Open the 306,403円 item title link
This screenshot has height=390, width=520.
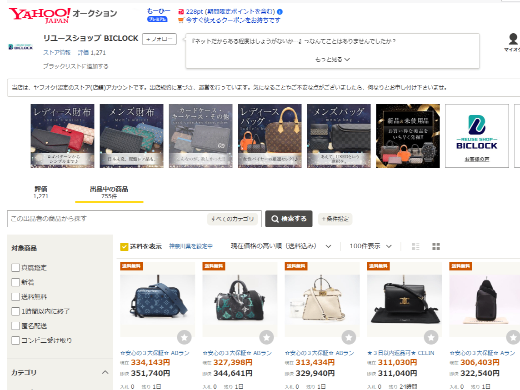point(482,353)
